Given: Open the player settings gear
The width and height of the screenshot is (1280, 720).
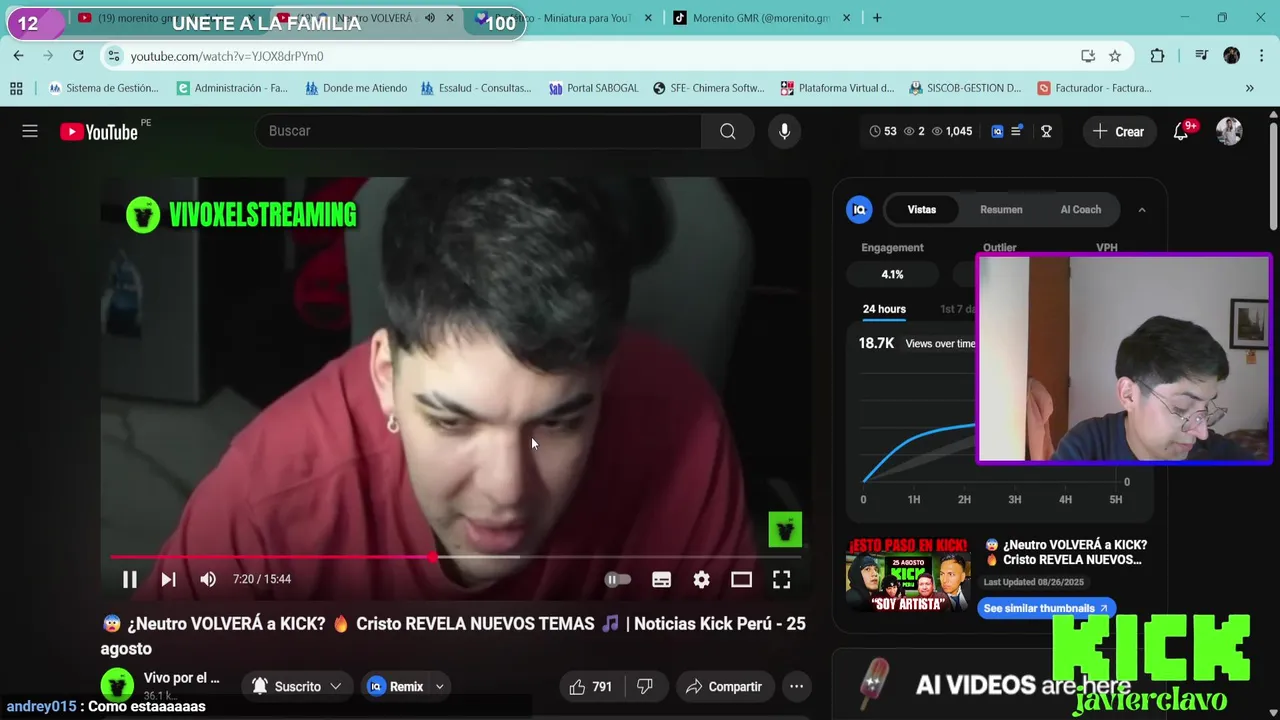Looking at the screenshot, I should click(x=702, y=579).
